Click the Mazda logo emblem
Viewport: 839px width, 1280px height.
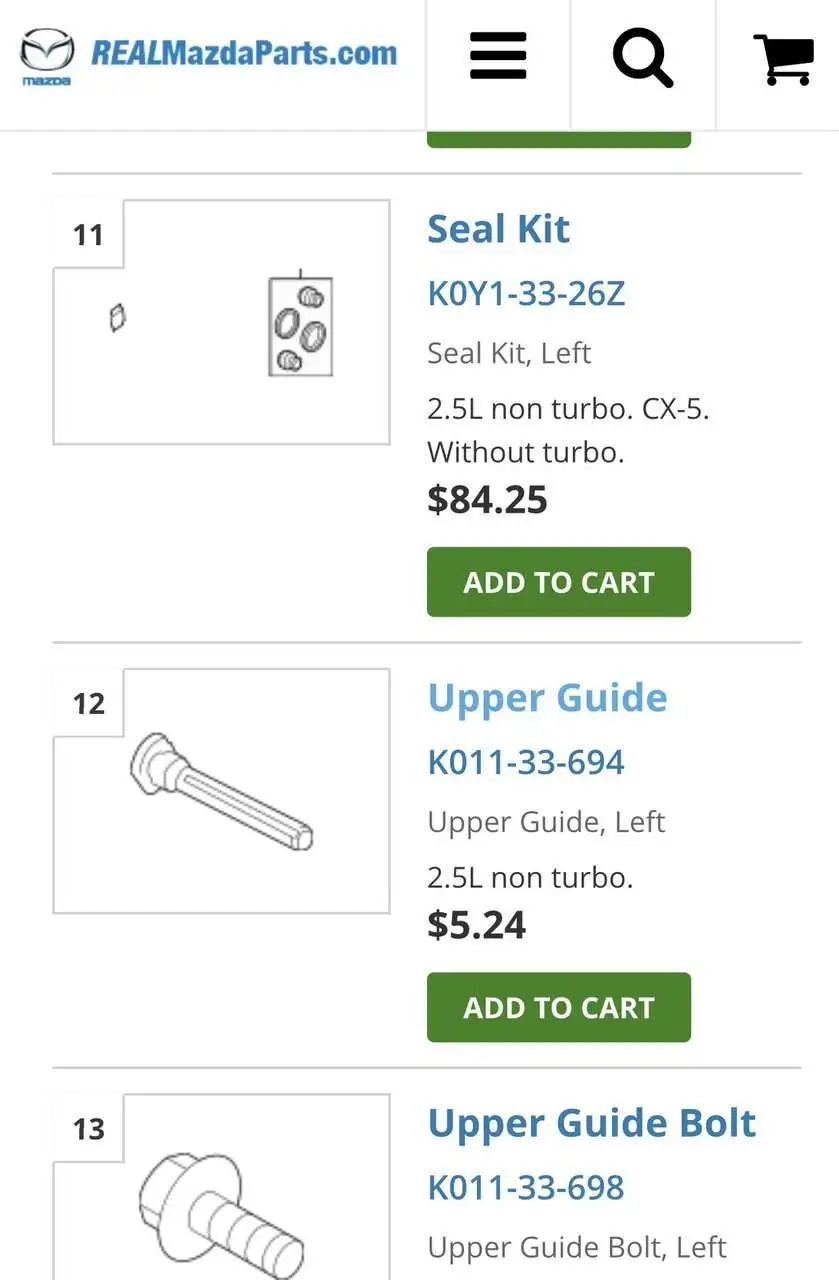tap(47, 56)
